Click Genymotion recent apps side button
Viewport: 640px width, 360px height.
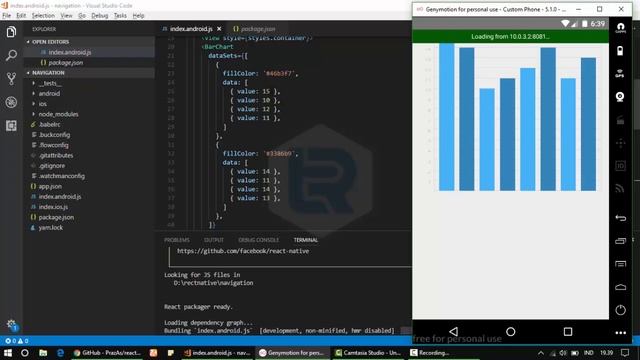620,241
